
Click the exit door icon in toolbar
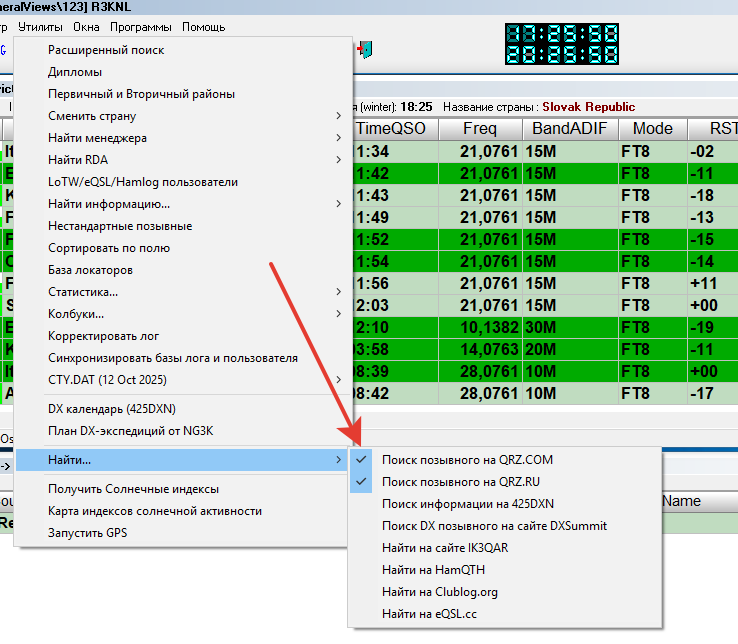pyautogui.click(x=365, y=49)
